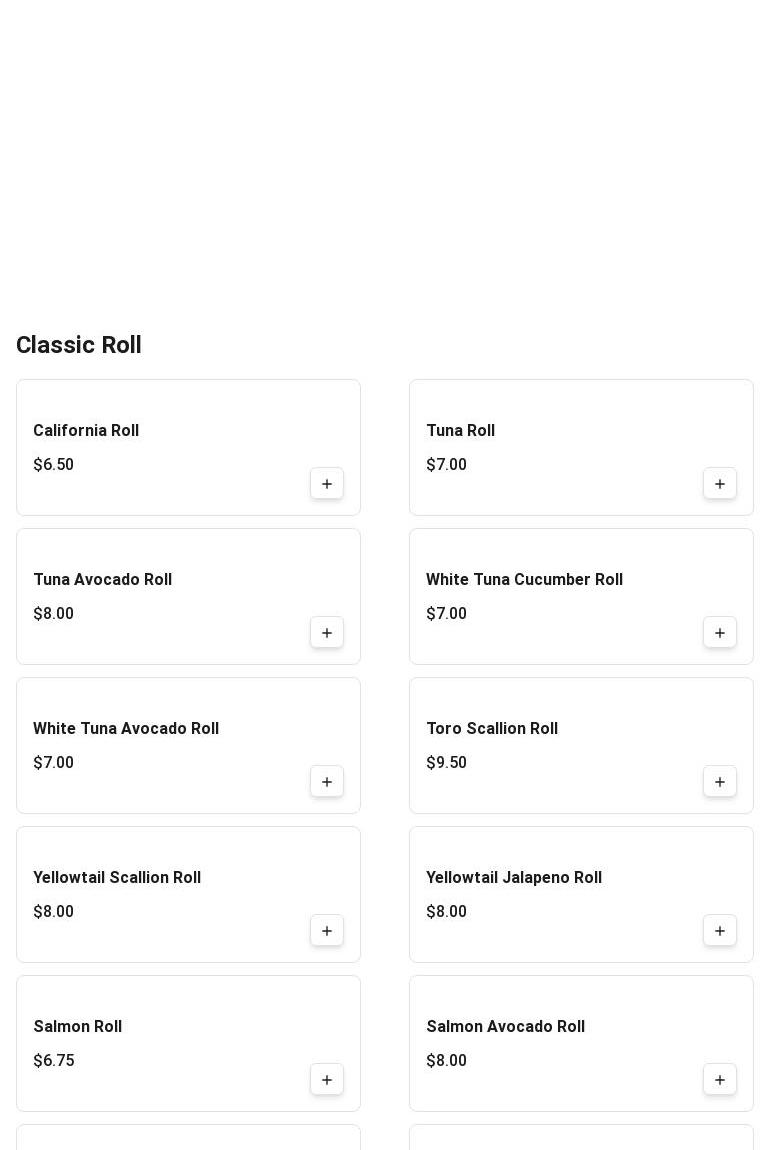Image resolution: width=770 pixels, height=1150 pixels.
Task: Select the Toro Scallion Roll title
Action: pos(492,728)
